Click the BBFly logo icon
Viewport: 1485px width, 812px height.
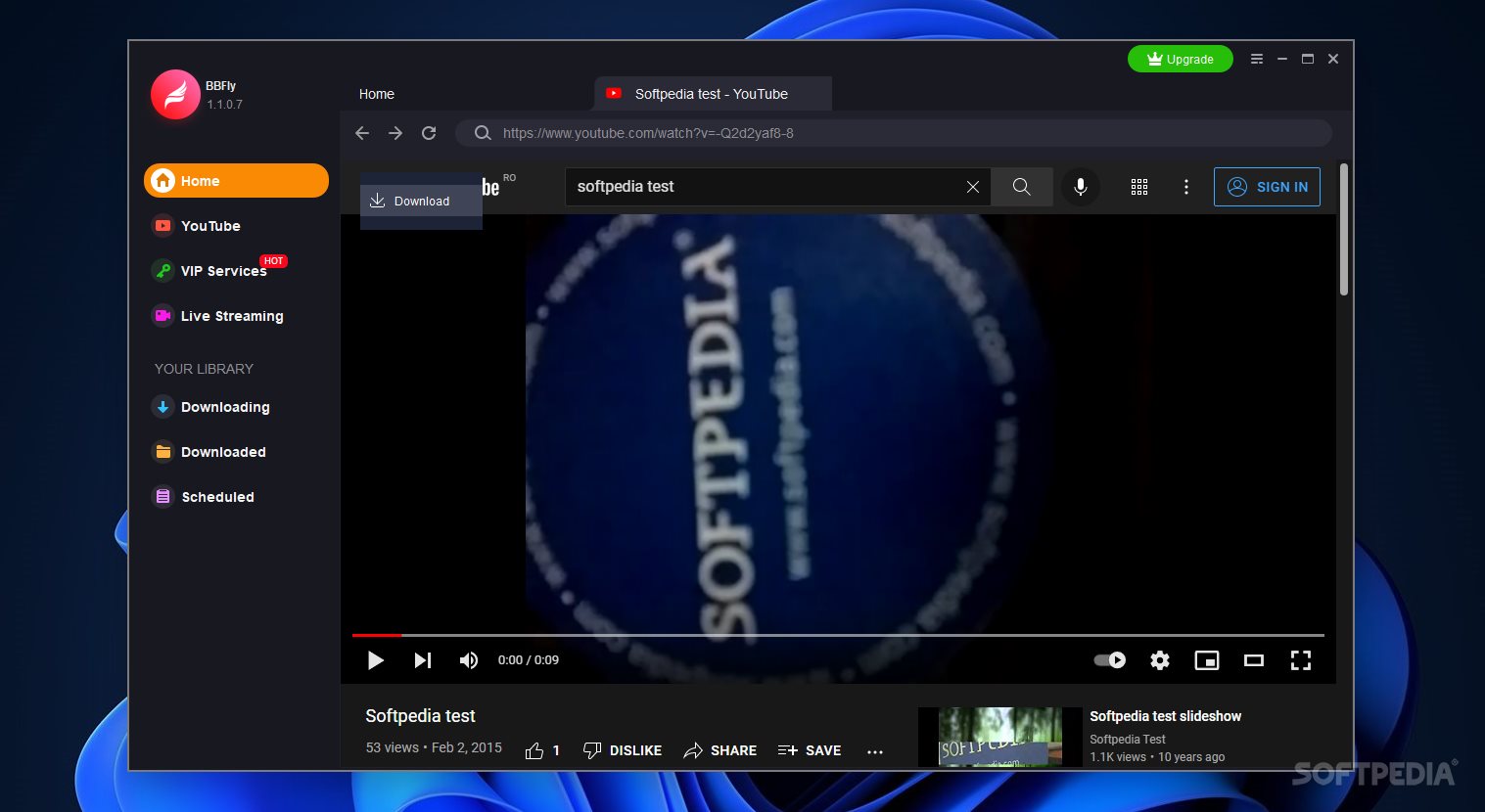click(x=175, y=94)
